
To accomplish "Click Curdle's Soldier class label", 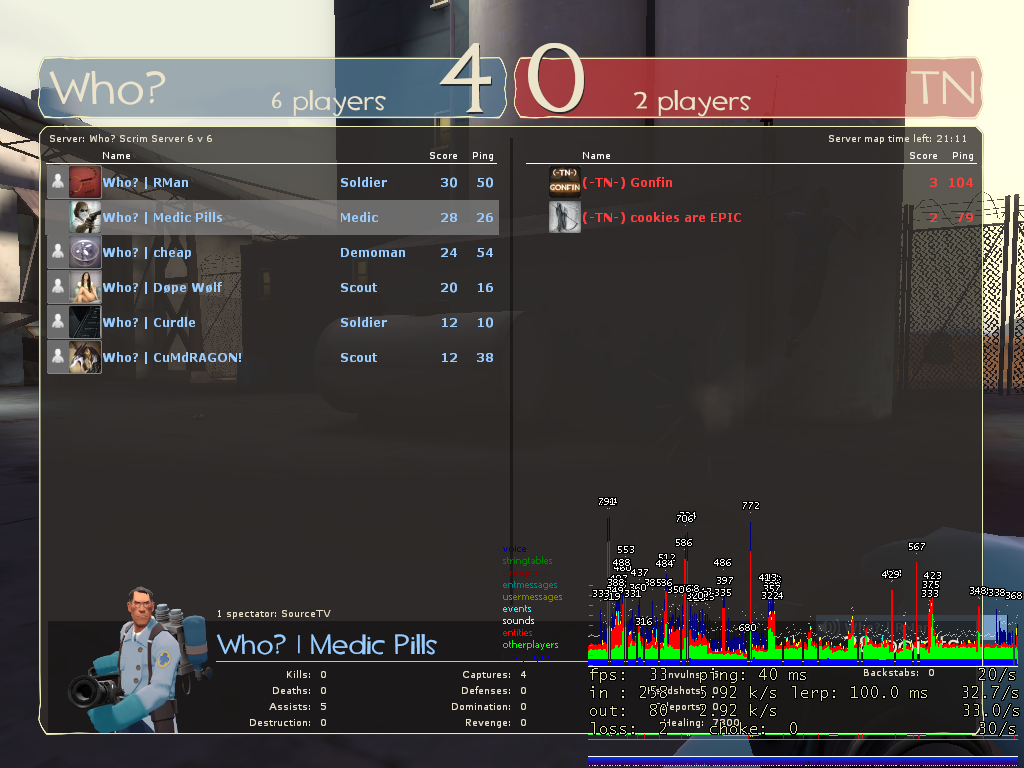I will 364,323.
